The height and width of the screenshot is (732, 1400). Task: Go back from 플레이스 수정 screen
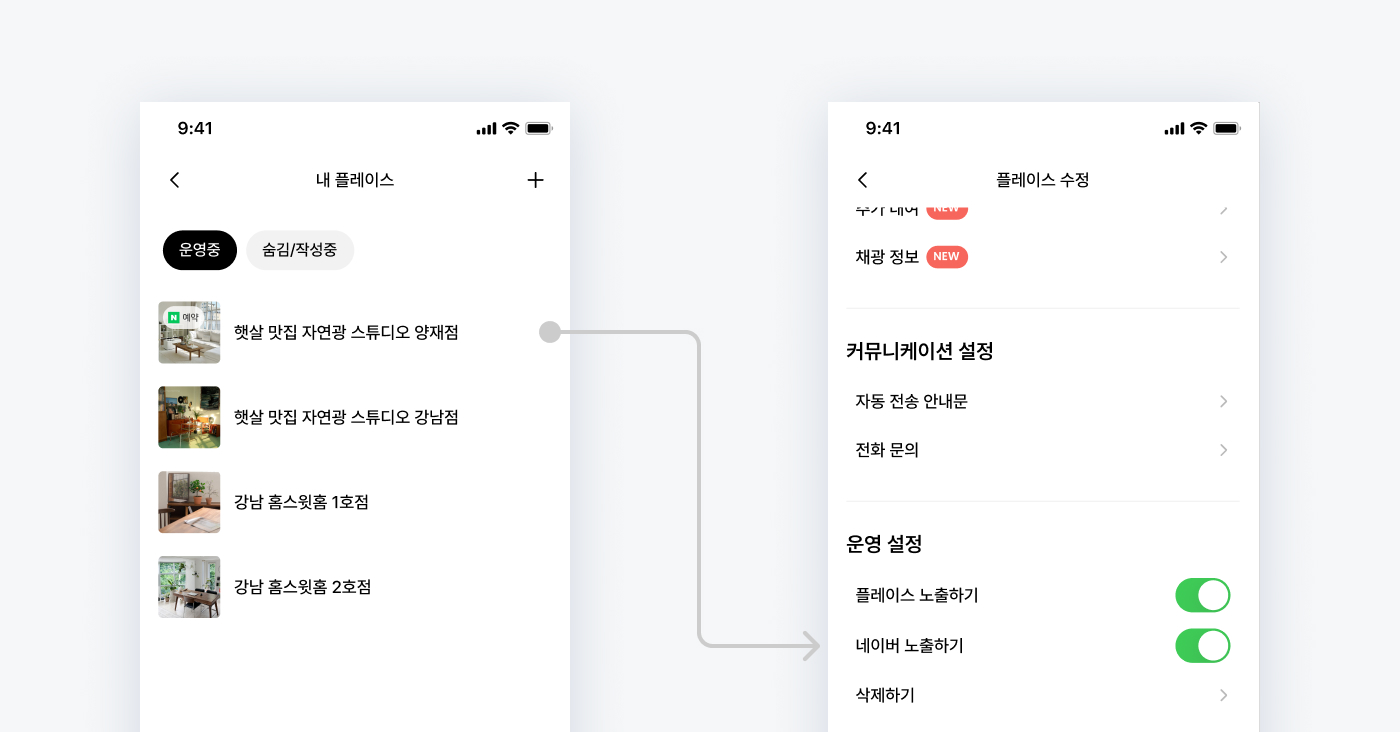click(x=863, y=180)
